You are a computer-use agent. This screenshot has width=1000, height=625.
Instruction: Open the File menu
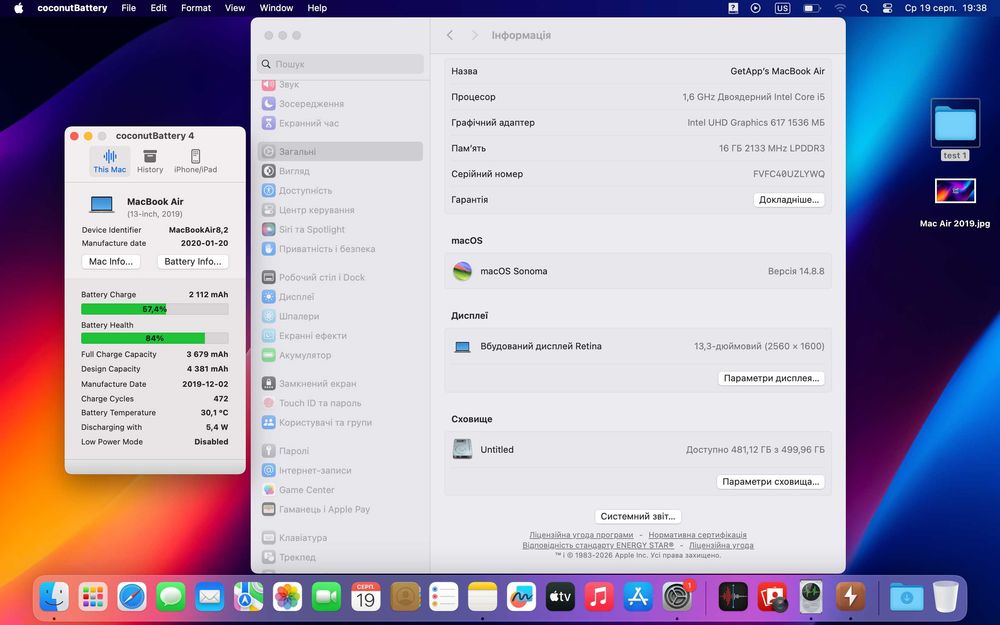click(129, 8)
